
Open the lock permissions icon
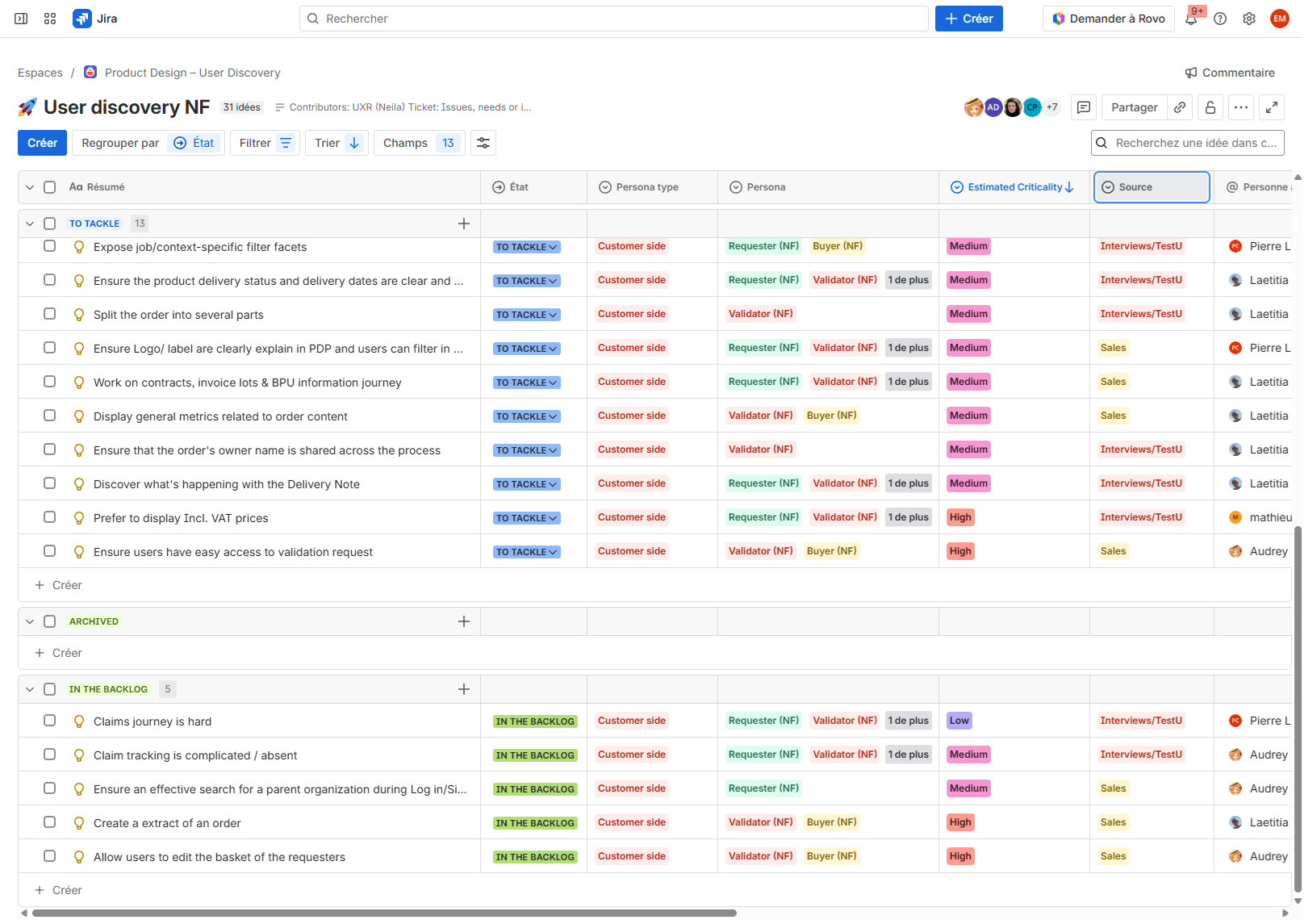tap(1210, 107)
